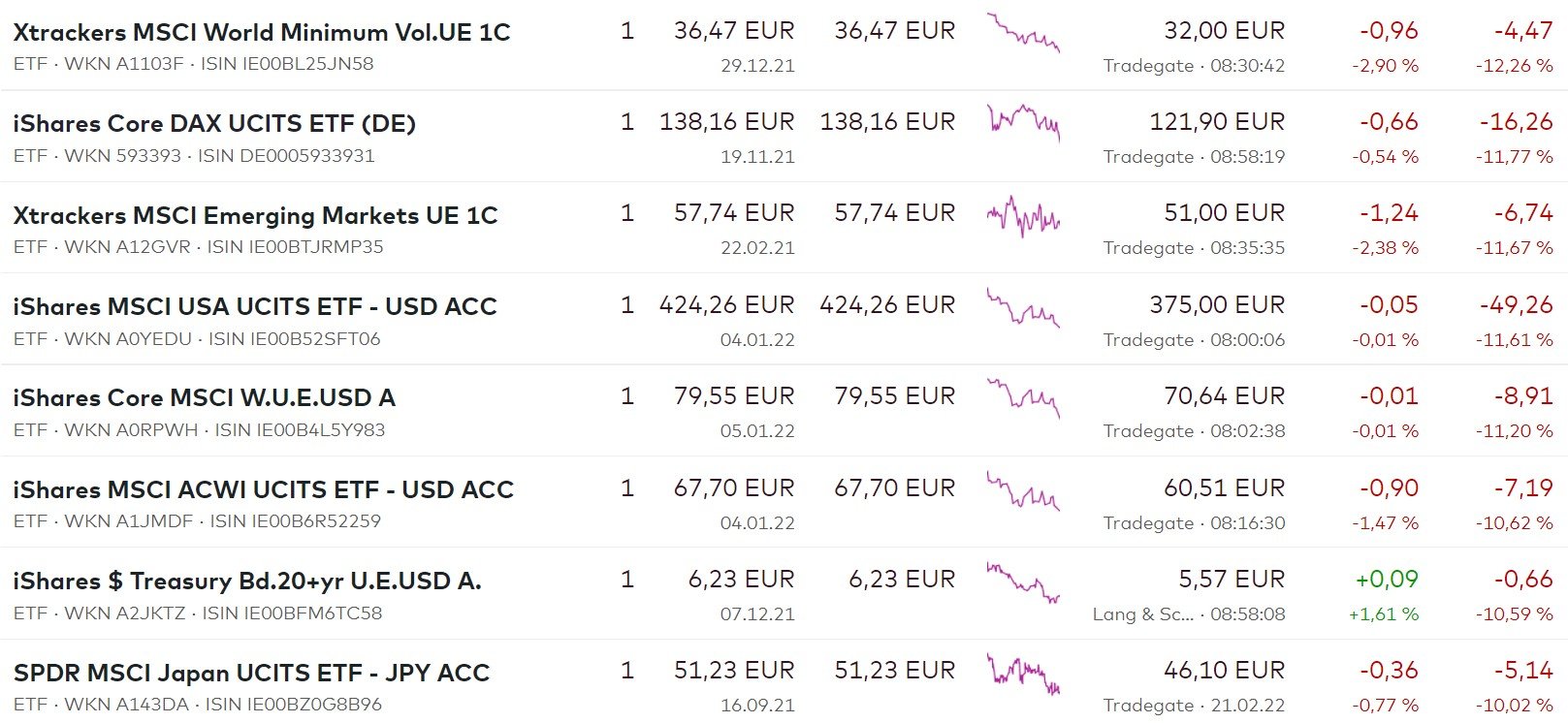1568x723 pixels.
Task: Open iShares $ Treasury Bd.20+yr U.E.USD A.
Action: tap(247, 581)
